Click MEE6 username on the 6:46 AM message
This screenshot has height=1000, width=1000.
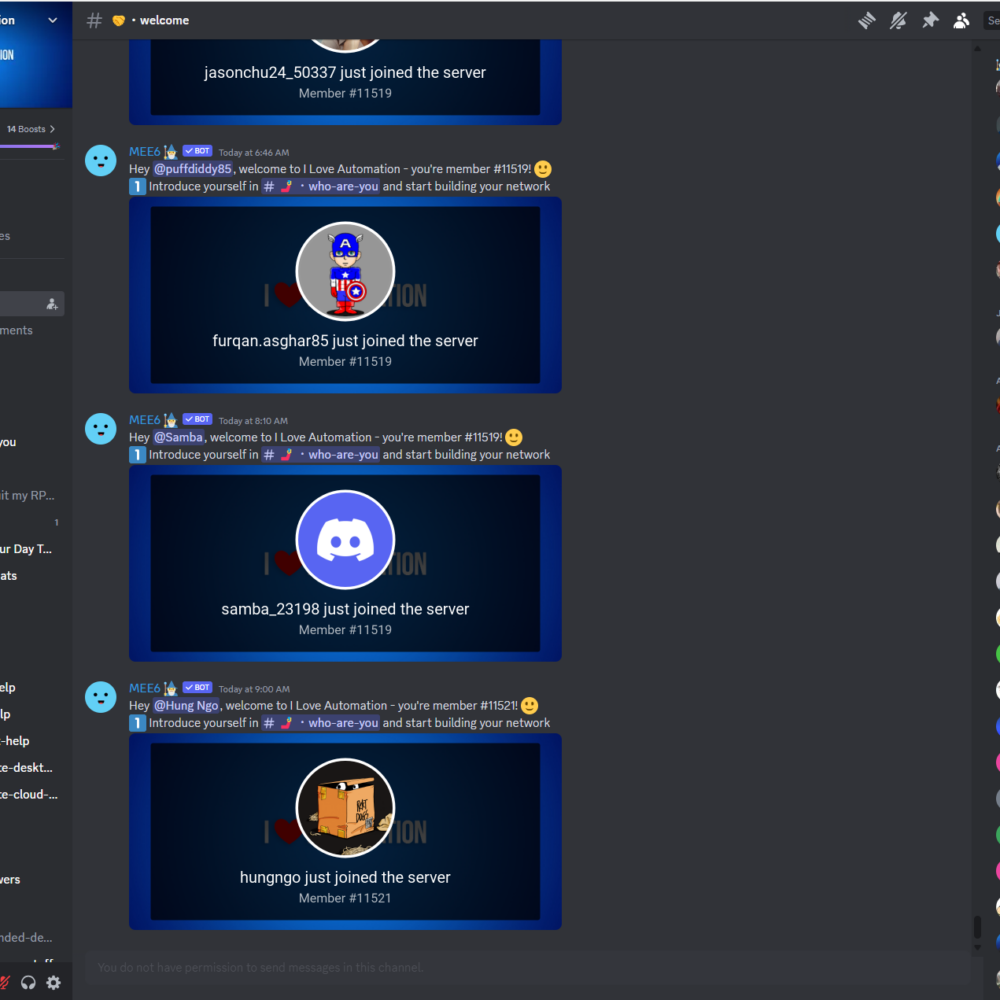coord(145,152)
